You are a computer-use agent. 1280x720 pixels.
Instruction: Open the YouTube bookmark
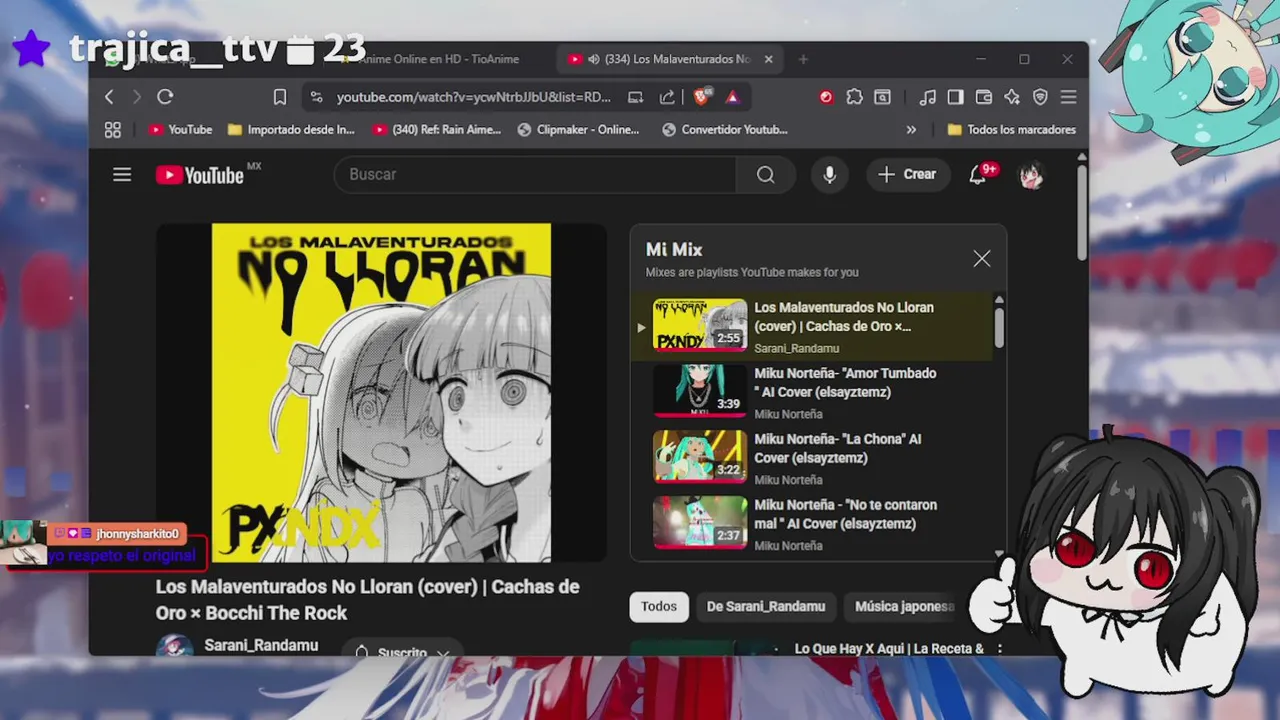[180, 130]
